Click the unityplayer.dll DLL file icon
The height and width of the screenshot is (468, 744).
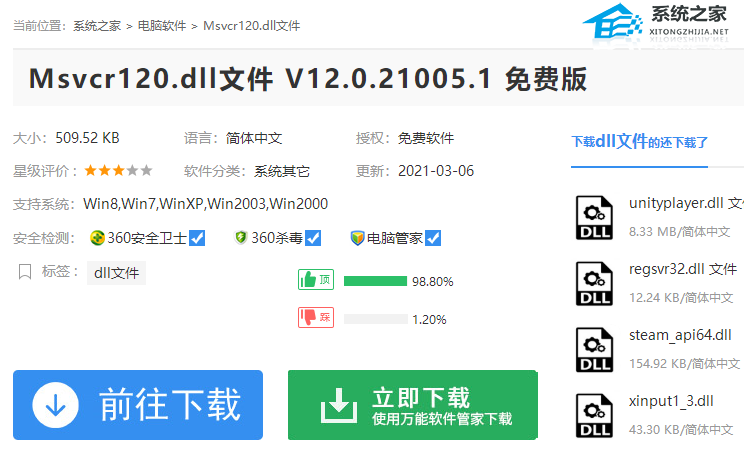[x=595, y=218]
